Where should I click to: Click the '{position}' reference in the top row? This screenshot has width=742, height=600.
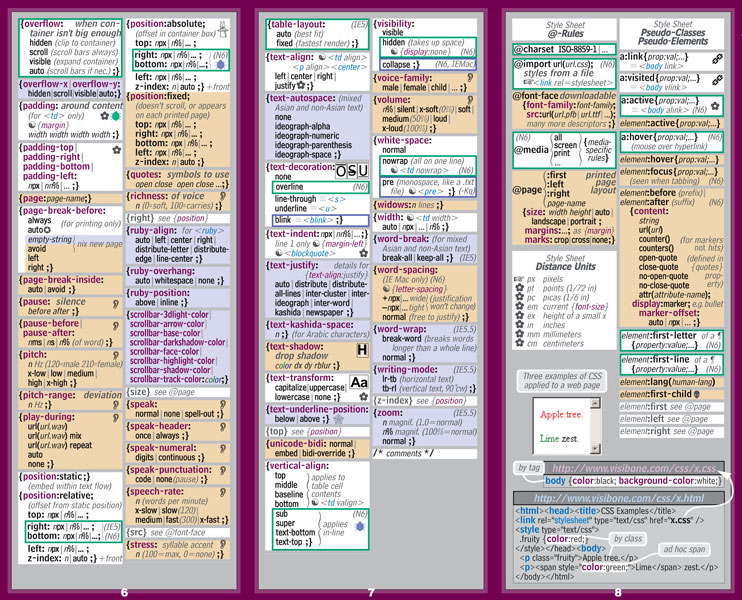click(x=324, y=432)
